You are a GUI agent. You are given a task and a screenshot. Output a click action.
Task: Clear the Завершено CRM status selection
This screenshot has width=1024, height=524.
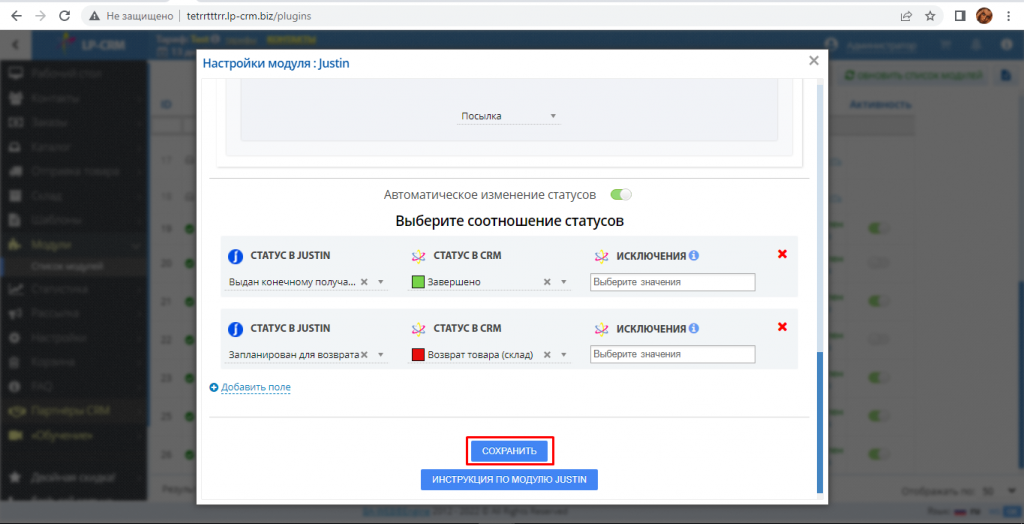pos(547,282)
